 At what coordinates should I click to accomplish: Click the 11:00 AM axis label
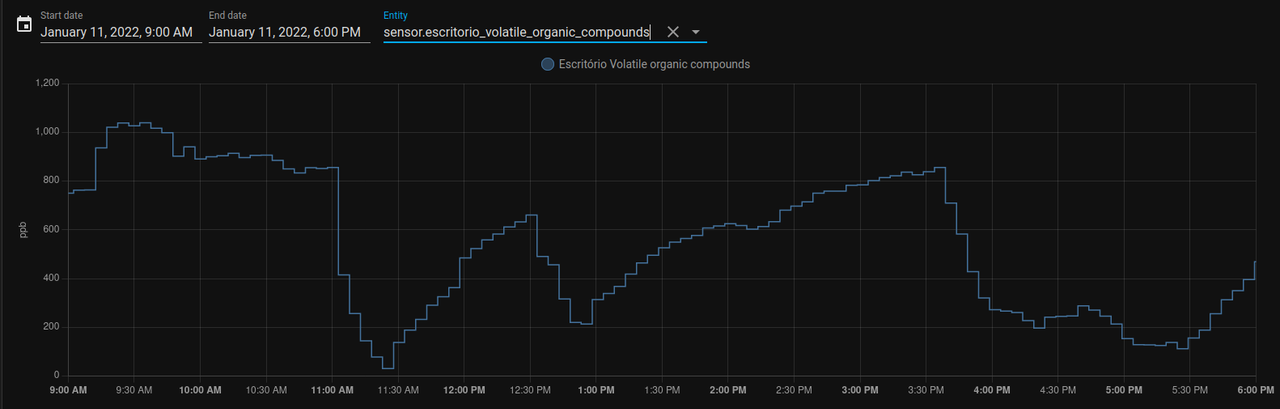(x=332, y=390)
